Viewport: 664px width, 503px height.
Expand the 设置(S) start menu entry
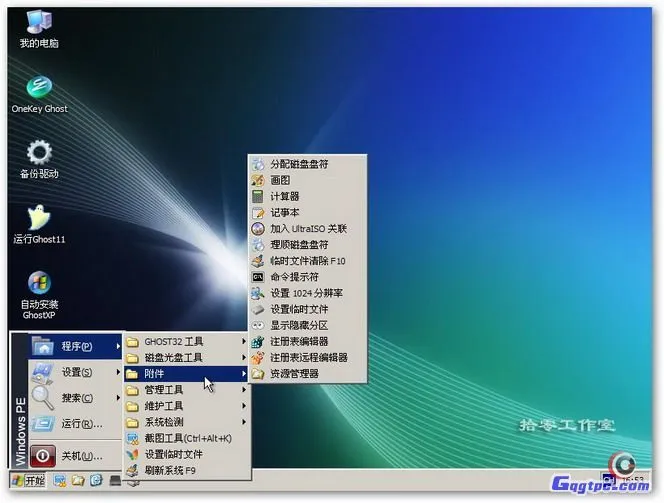[75, 372]
